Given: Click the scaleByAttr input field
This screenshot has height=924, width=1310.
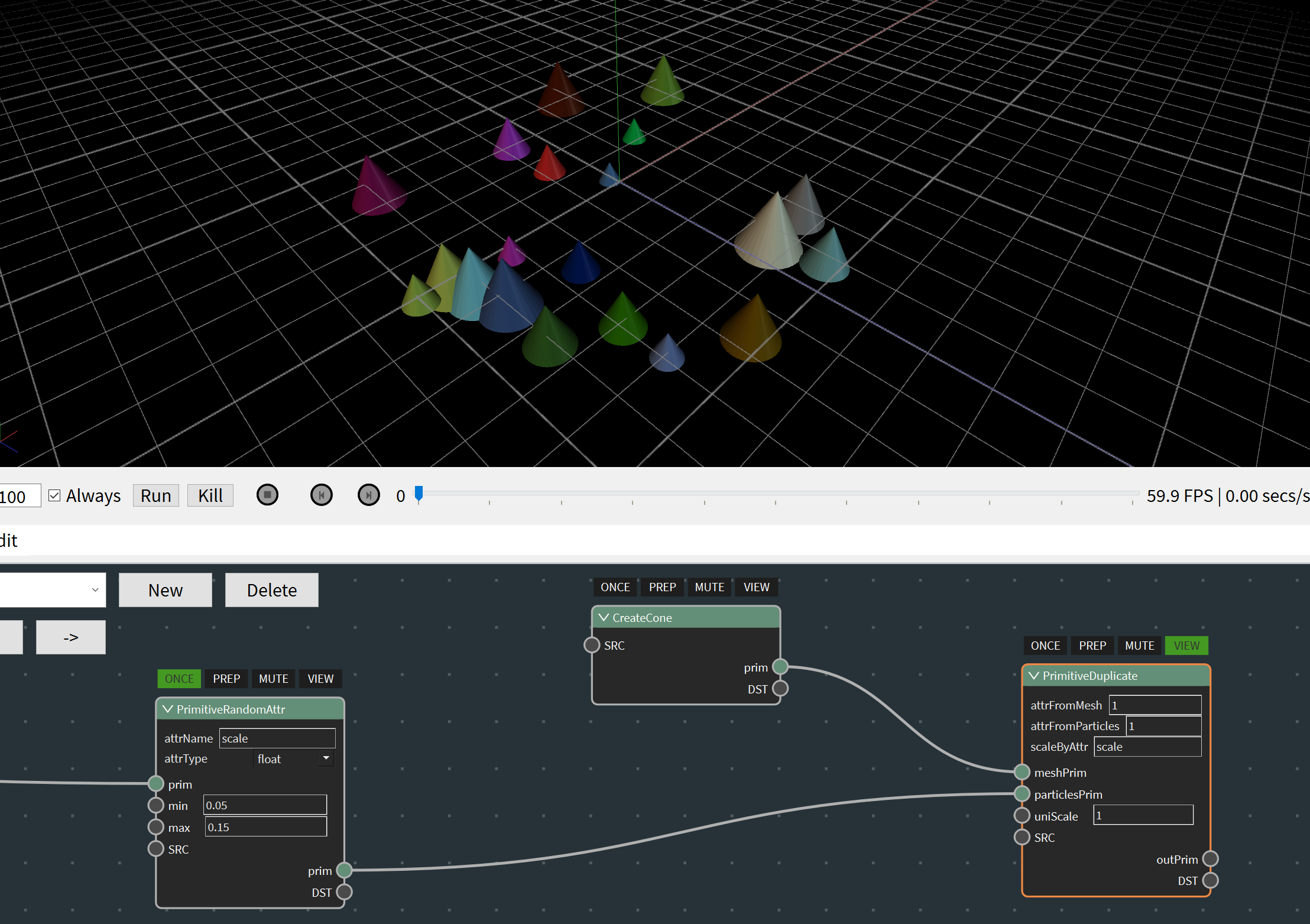Looking at the screenshot, I should tap(1147, 747).
